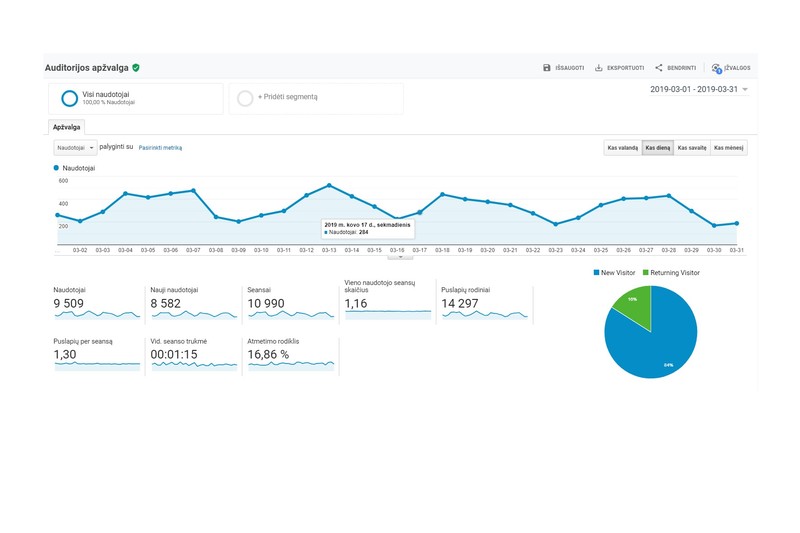Click the share icon beside Bendrinti
Screen dimensions: 800x533
coord(659,68)
